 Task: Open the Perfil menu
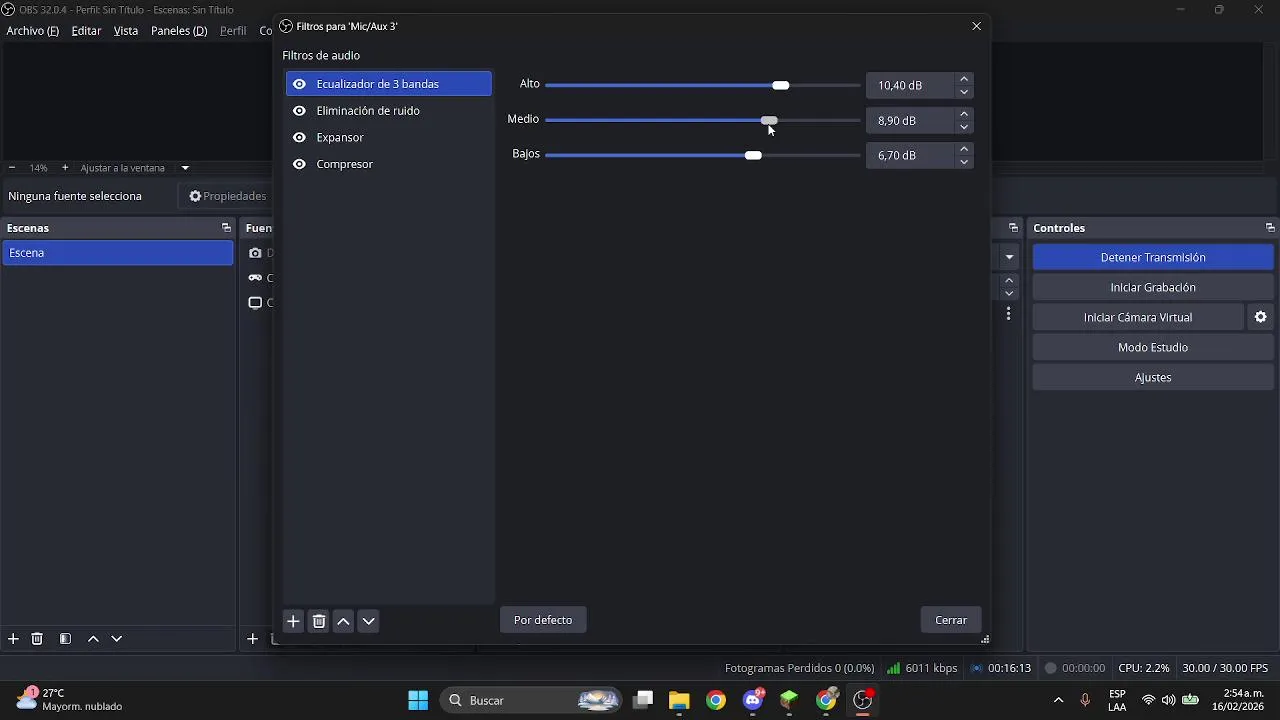(x=233, y=31)
